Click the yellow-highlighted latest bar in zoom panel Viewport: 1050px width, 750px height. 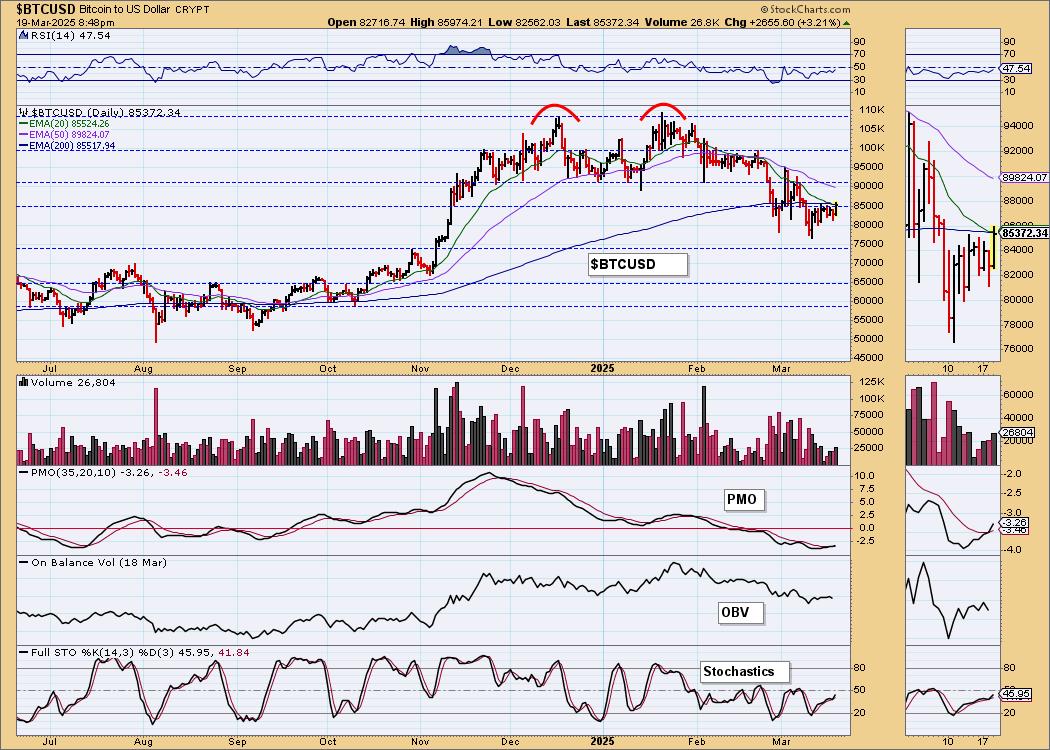tap(993, 248)
